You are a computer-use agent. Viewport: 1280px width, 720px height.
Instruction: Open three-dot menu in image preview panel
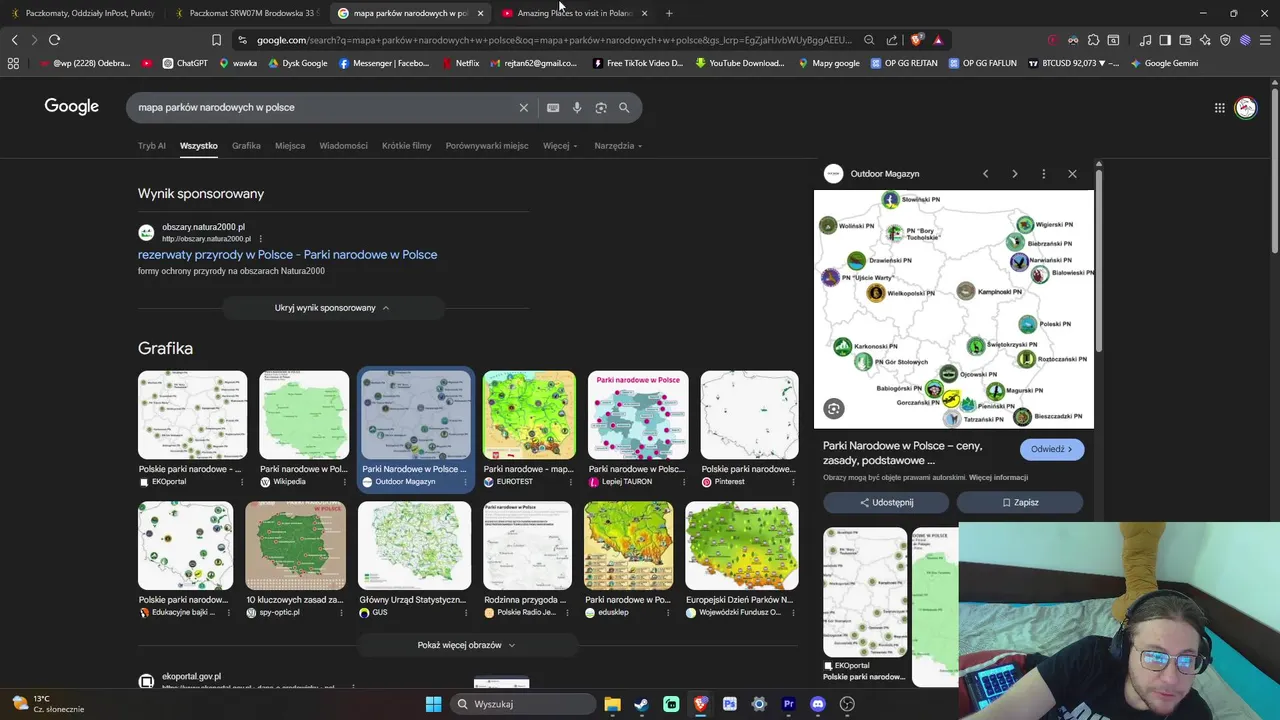pos(1043,174)
